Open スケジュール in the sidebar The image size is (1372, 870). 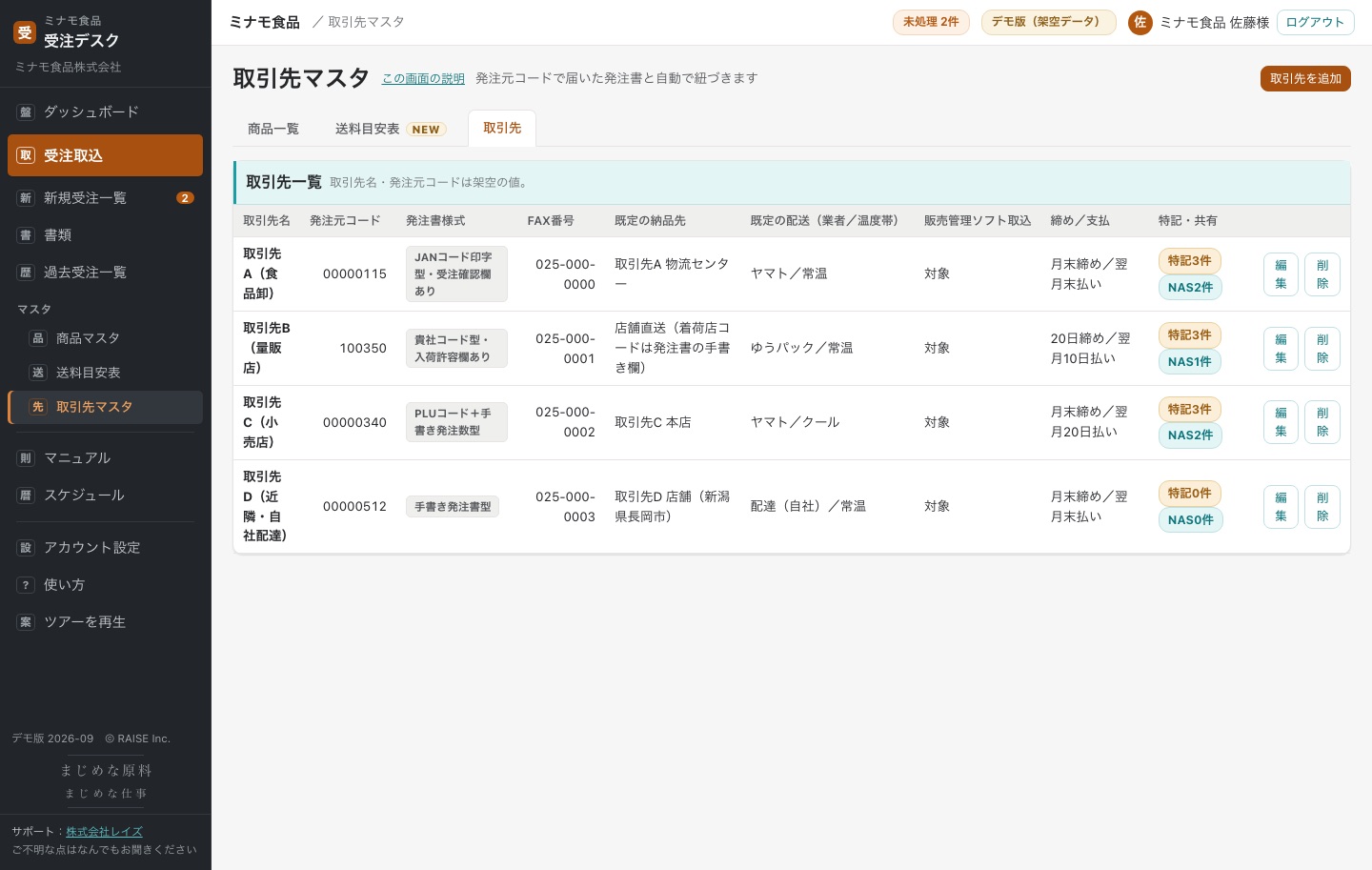tap(105, 496)
